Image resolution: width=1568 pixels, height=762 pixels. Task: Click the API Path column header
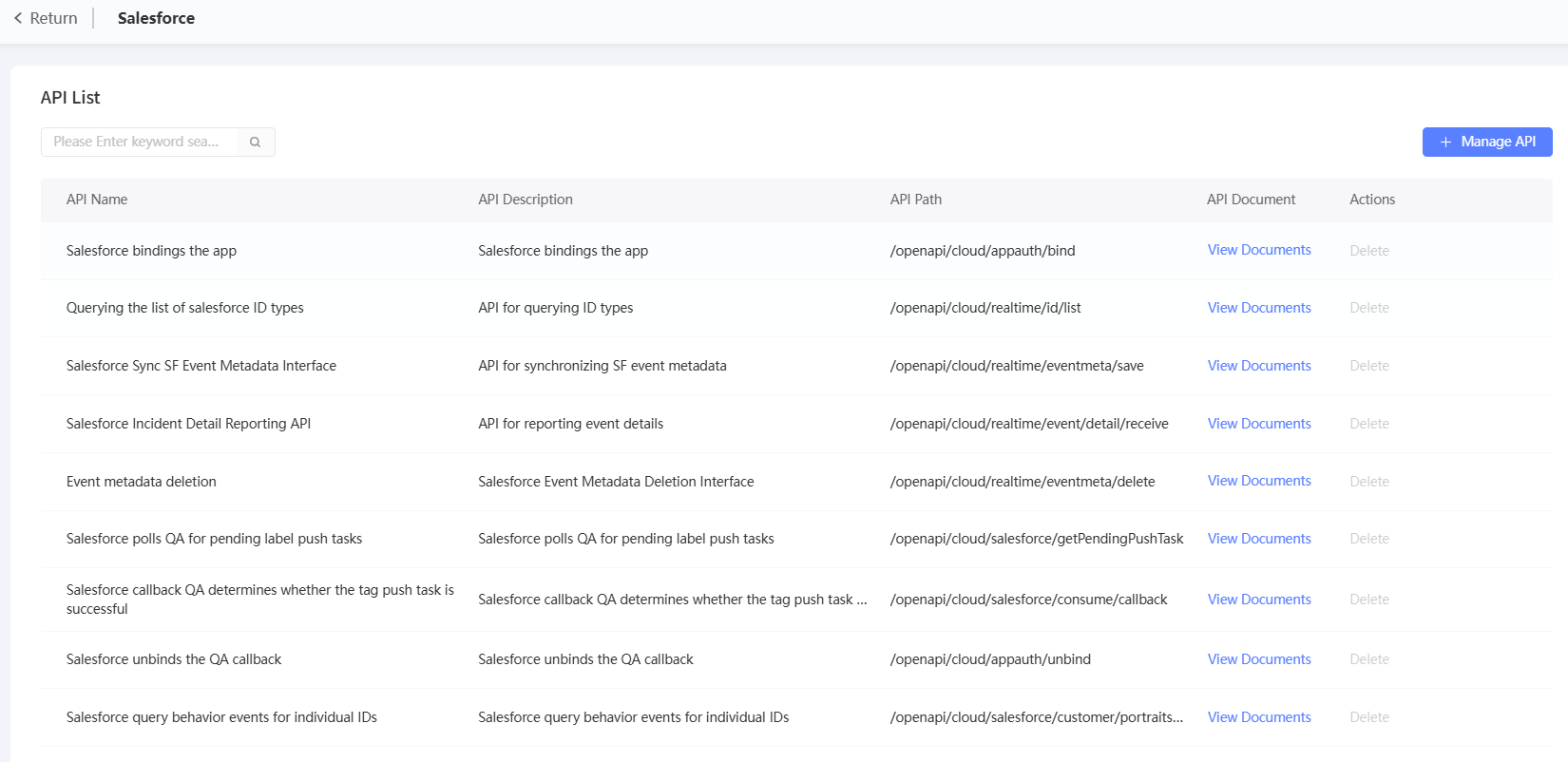coord(916,200)
